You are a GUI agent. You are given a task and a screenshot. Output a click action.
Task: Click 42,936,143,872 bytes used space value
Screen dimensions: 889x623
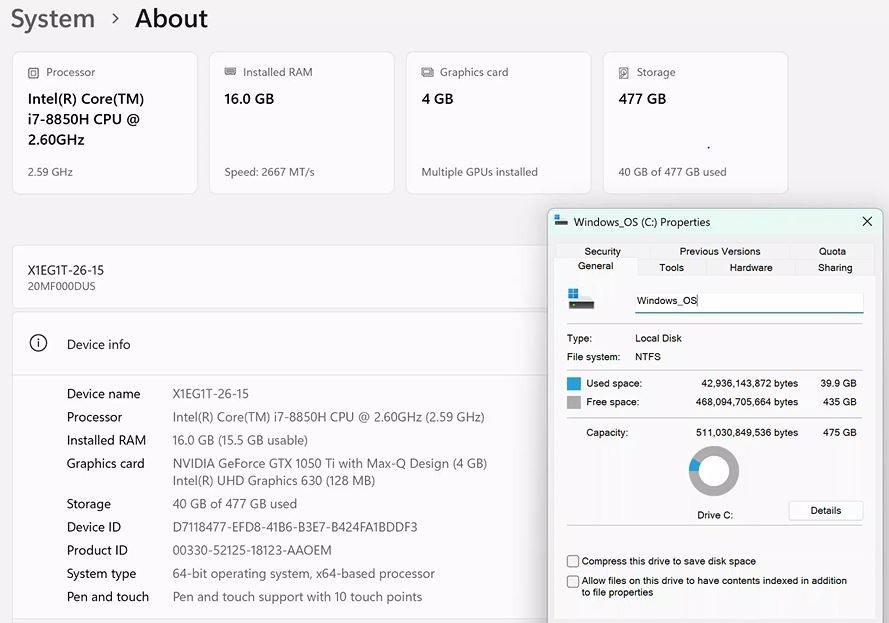coord(749,384)
